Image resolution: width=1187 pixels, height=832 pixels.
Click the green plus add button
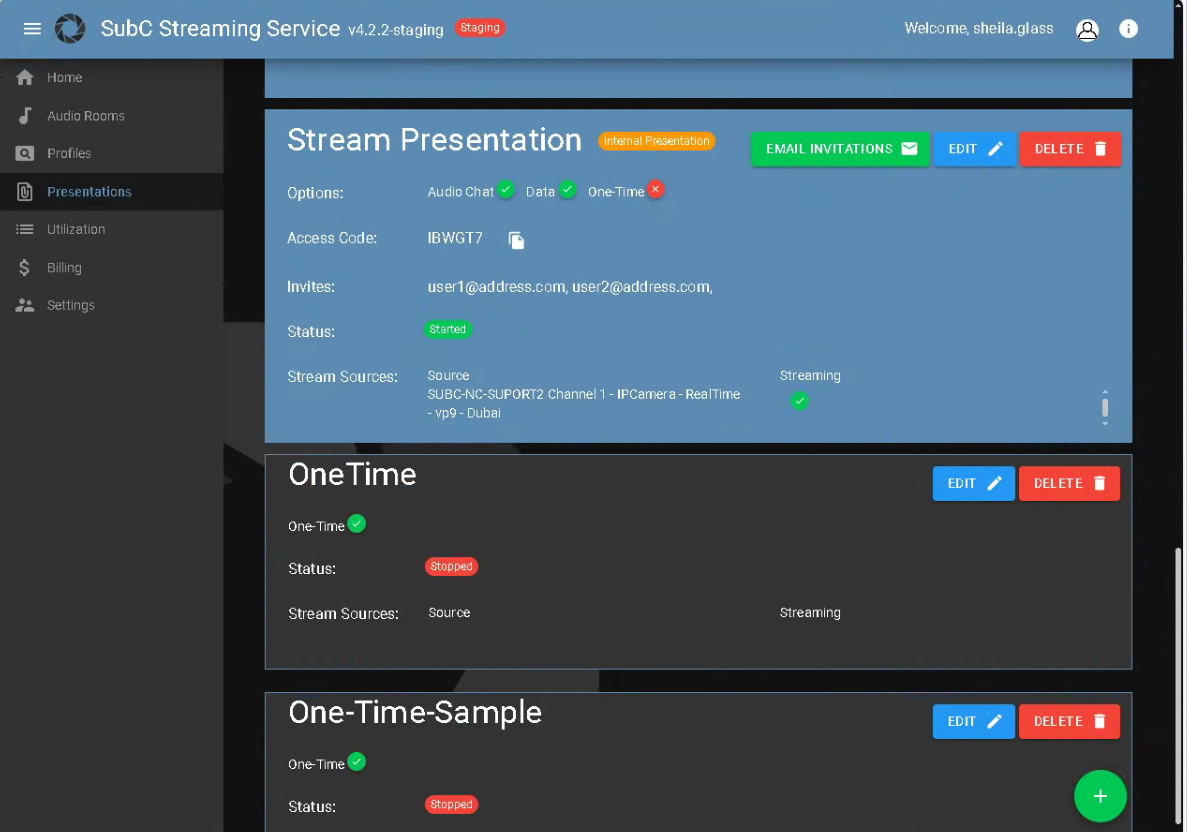[x=1100, y=796]
